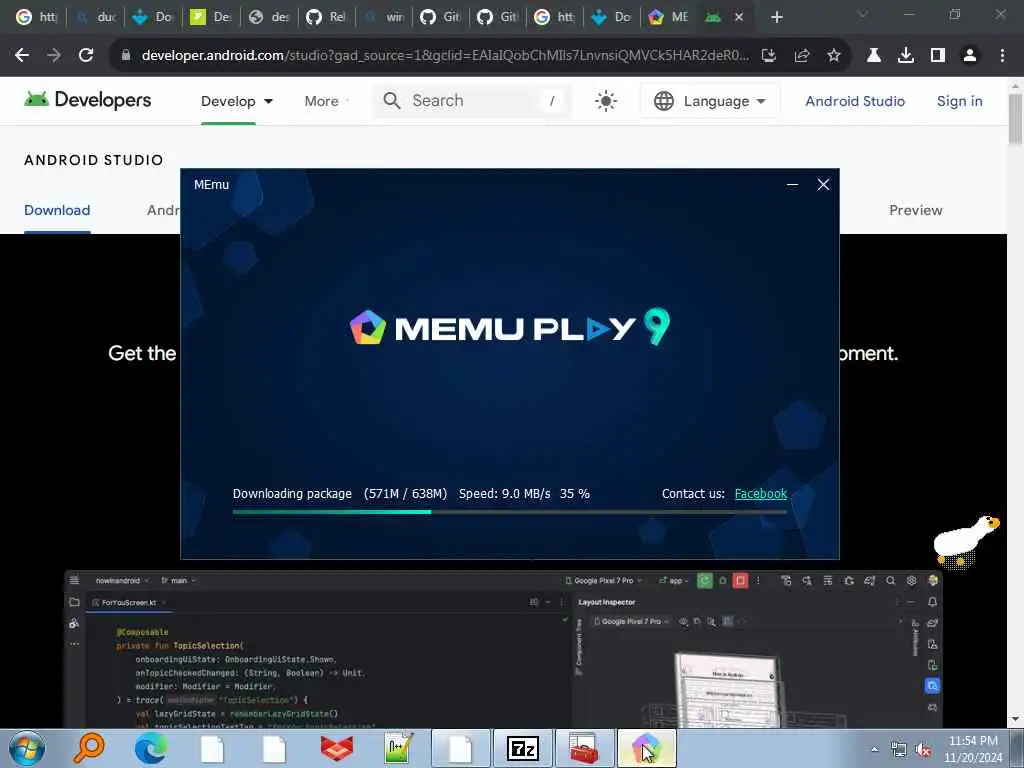Open the Language dropdown
Screen dimensions: 1024x768
click(710, 101)
